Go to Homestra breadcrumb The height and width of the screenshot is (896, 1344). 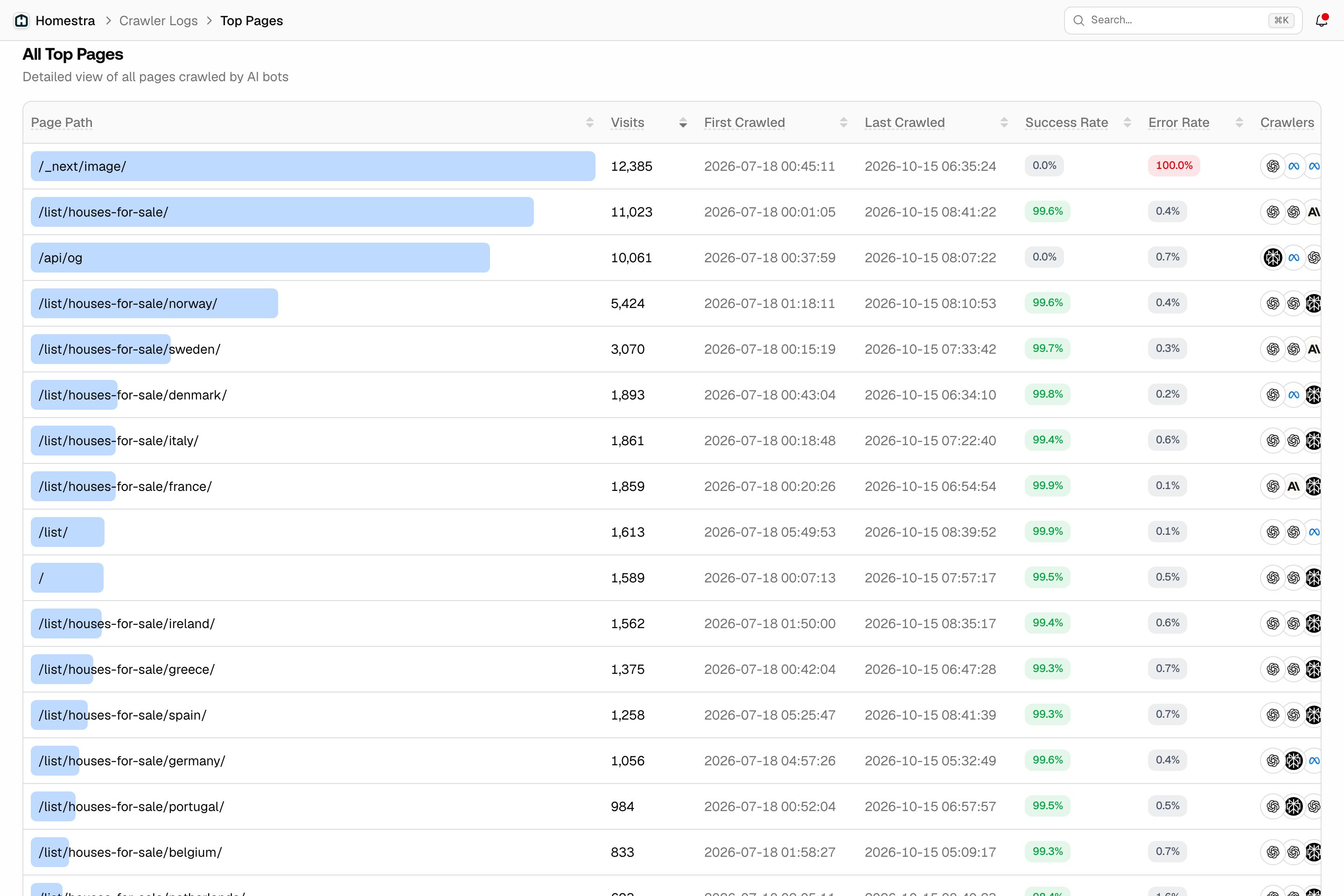65,21
